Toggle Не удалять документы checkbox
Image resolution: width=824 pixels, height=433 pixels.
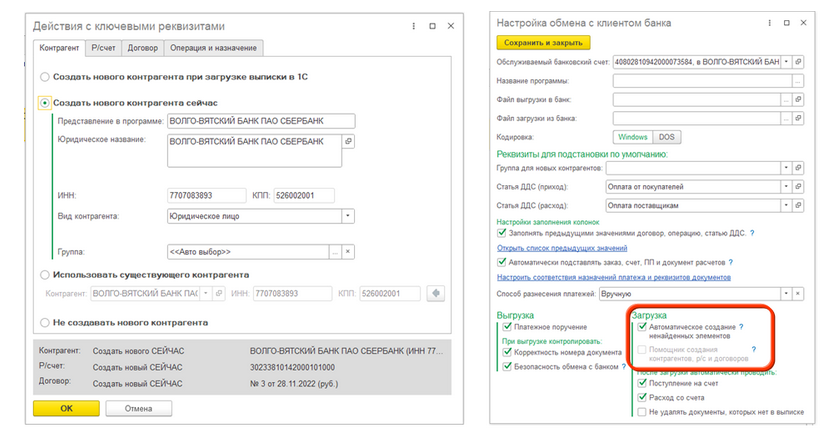coord(642,412)
